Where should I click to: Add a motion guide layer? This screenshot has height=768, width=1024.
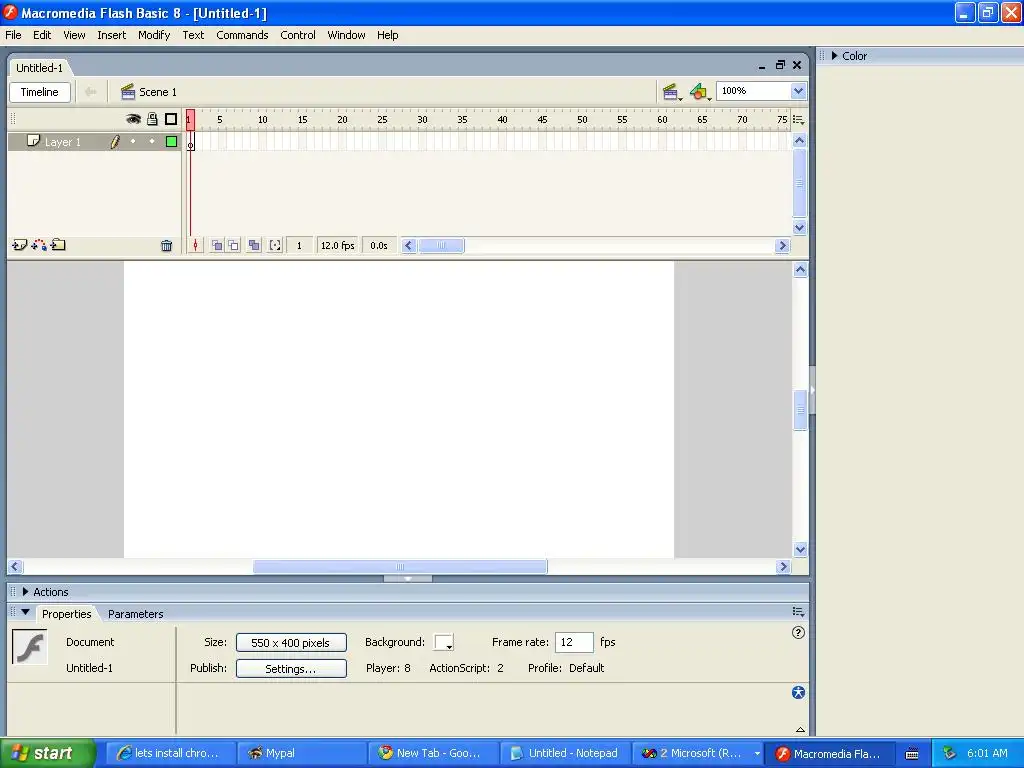39,245
